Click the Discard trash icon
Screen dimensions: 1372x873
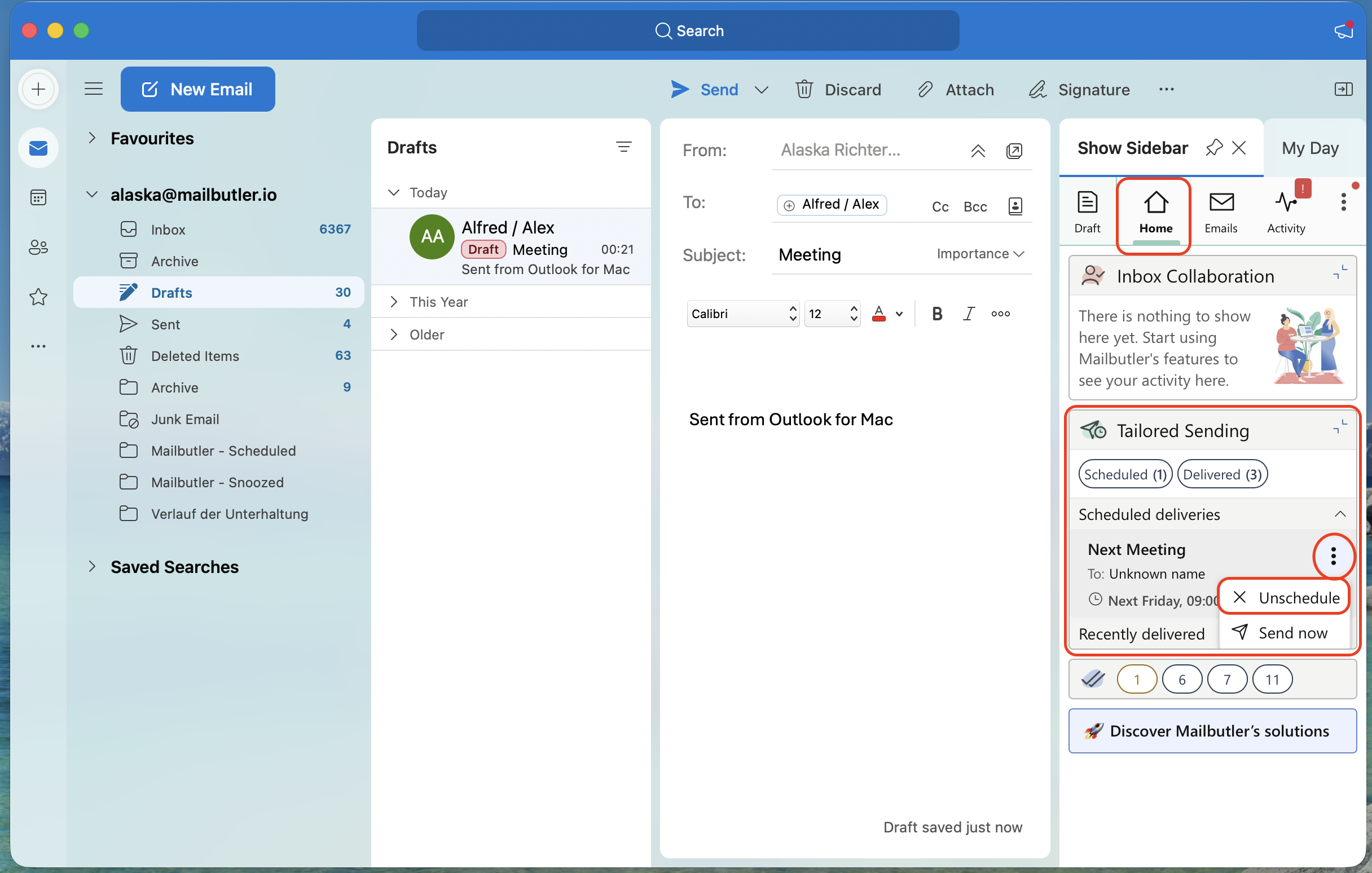pos(804,90)
